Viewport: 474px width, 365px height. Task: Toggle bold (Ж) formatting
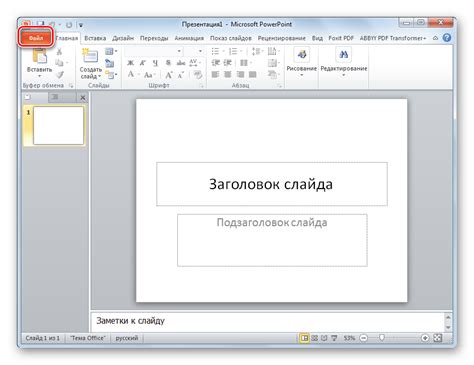click(131, 63)
